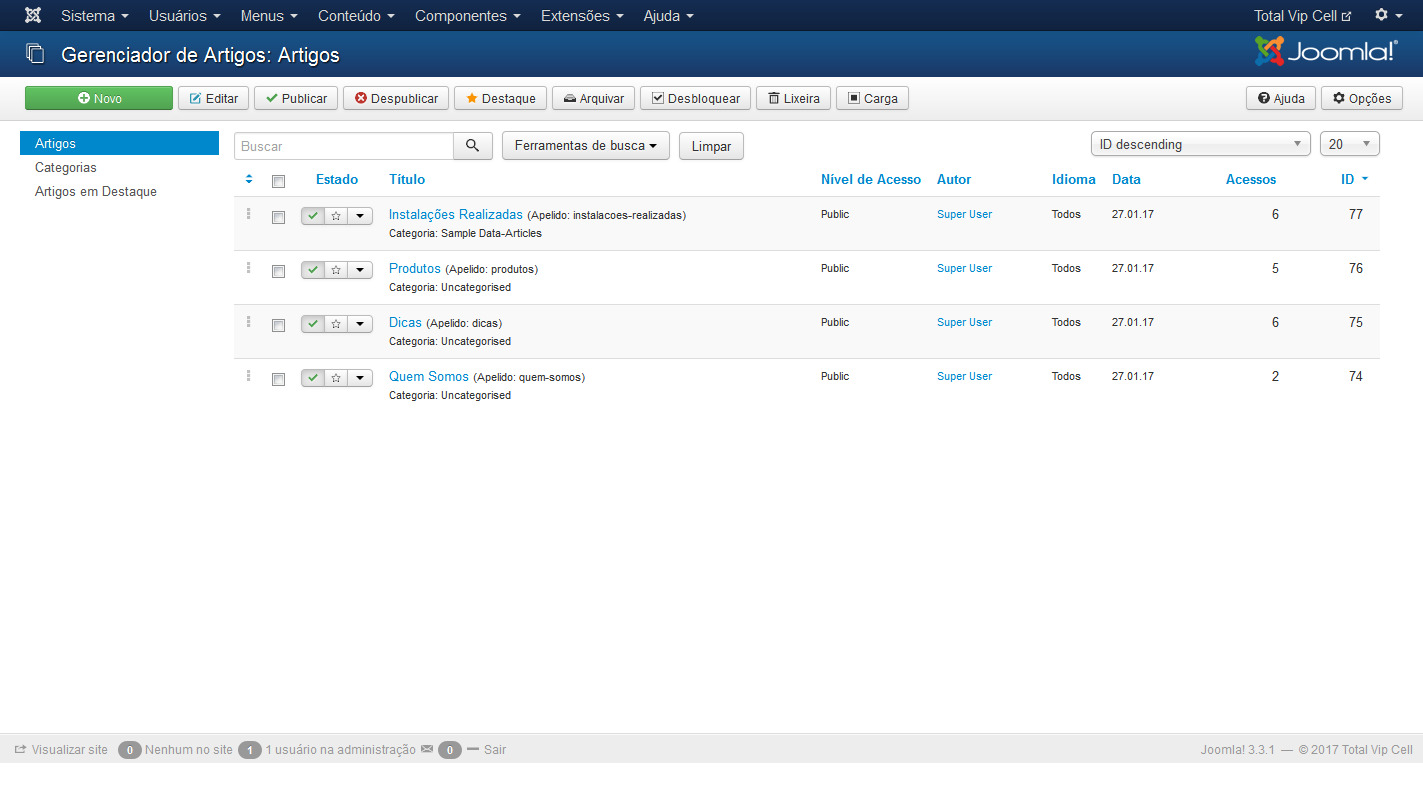Toggle the featured star for Dicas
The image size is (1423, 793).
(336, 323)
